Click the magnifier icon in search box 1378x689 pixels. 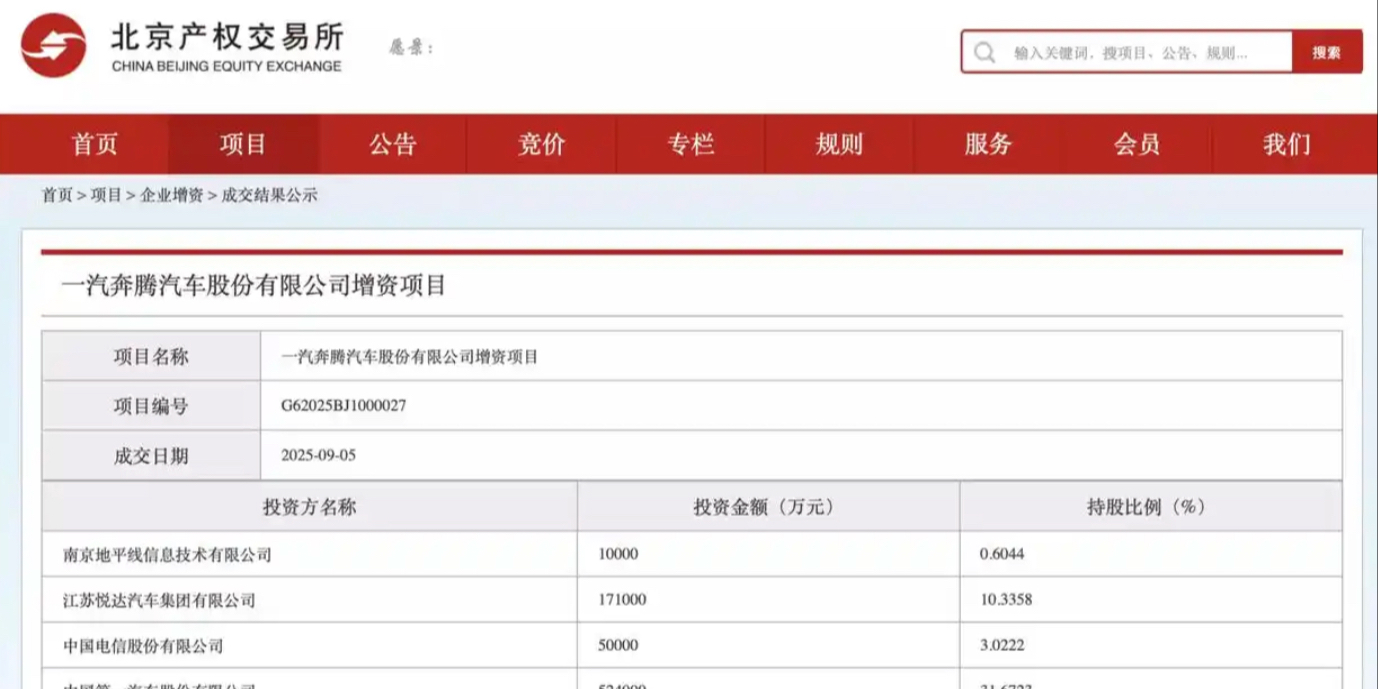(985, 52)
